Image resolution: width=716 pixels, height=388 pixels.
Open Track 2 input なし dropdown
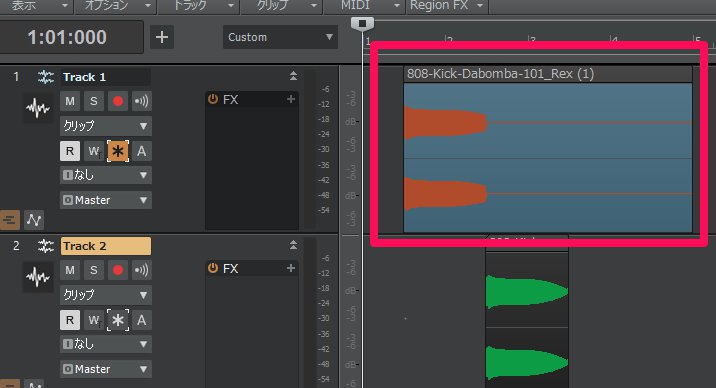click(105, 344)
